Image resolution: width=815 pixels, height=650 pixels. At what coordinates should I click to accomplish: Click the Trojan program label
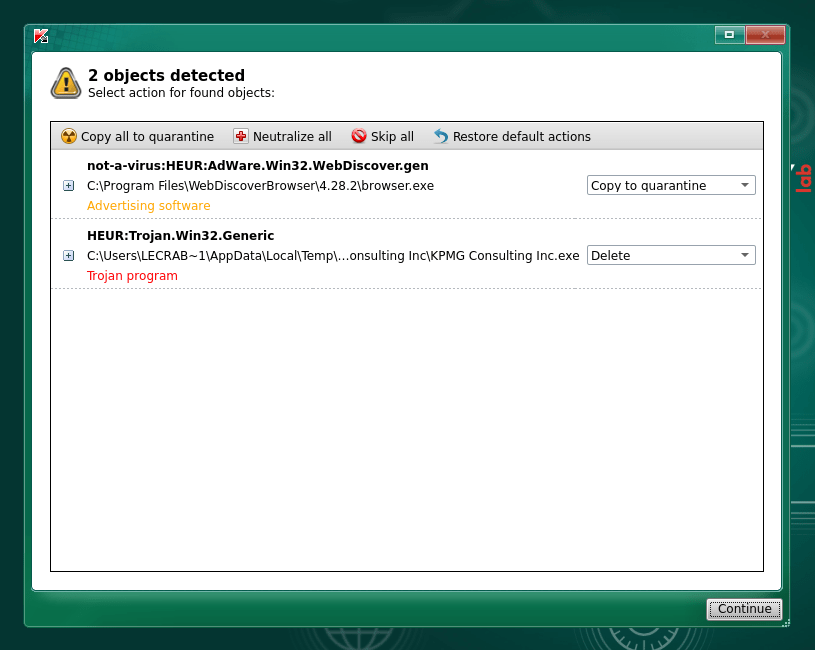tap(132, 276)
